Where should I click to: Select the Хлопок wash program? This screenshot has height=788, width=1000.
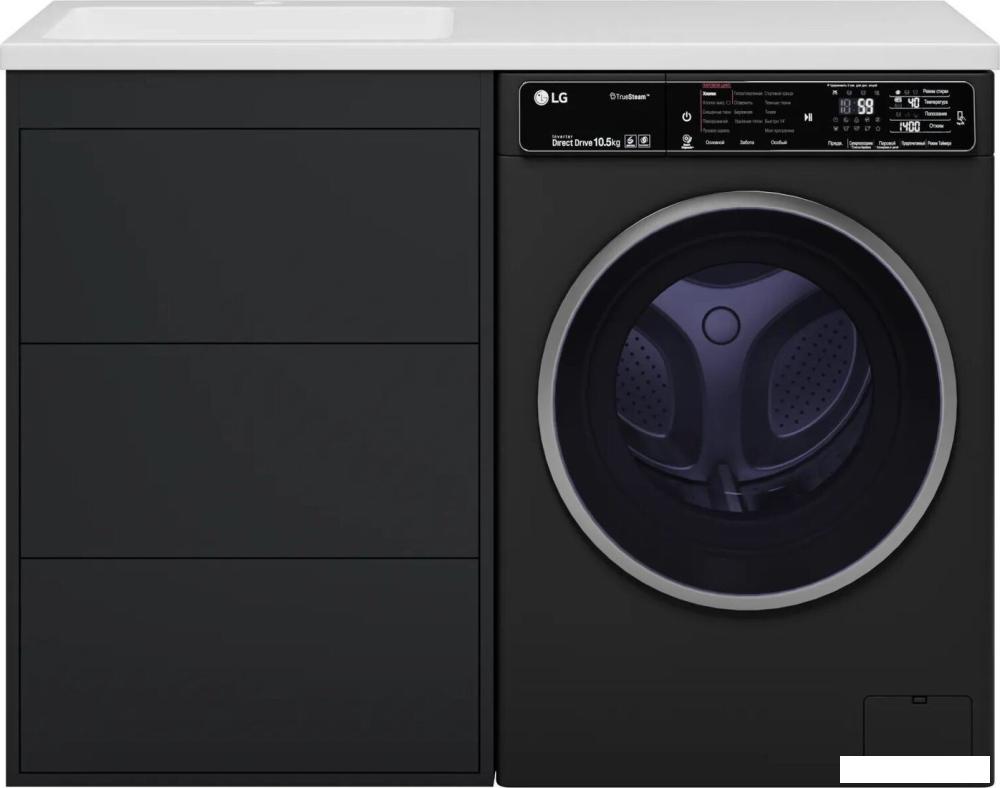point(709,93)
